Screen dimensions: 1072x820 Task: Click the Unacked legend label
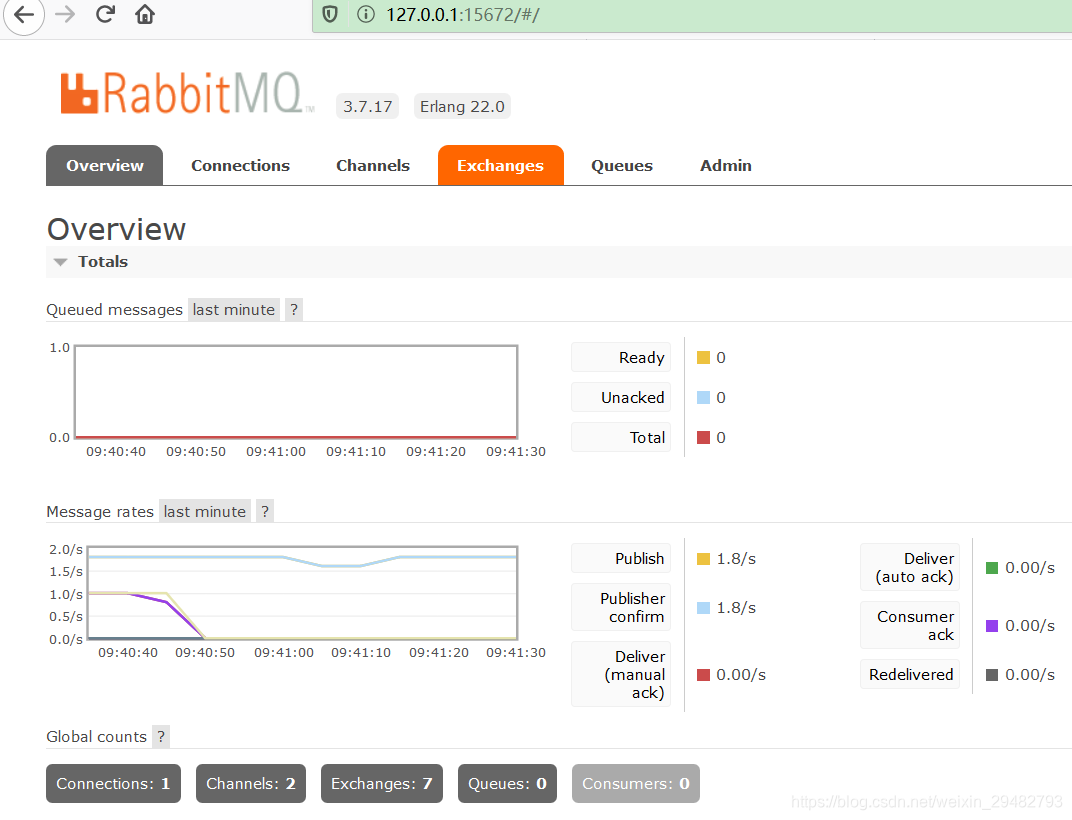pyautogui.click(x=621, y=397)
